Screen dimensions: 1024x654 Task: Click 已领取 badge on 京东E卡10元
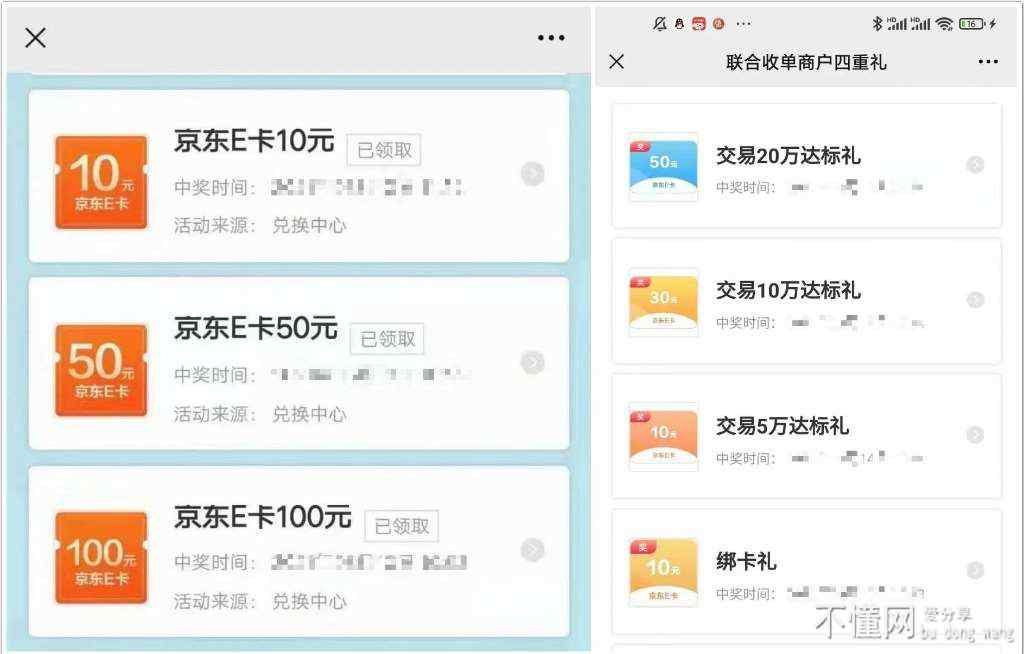coord(384,150)
